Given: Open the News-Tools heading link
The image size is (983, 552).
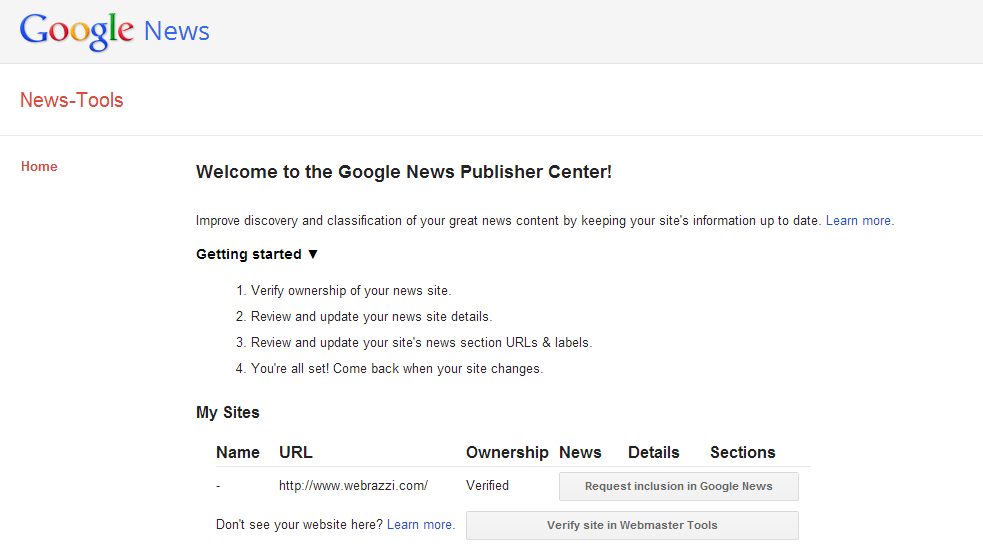Looking at the screenshot, I should [x=71, y=100].
